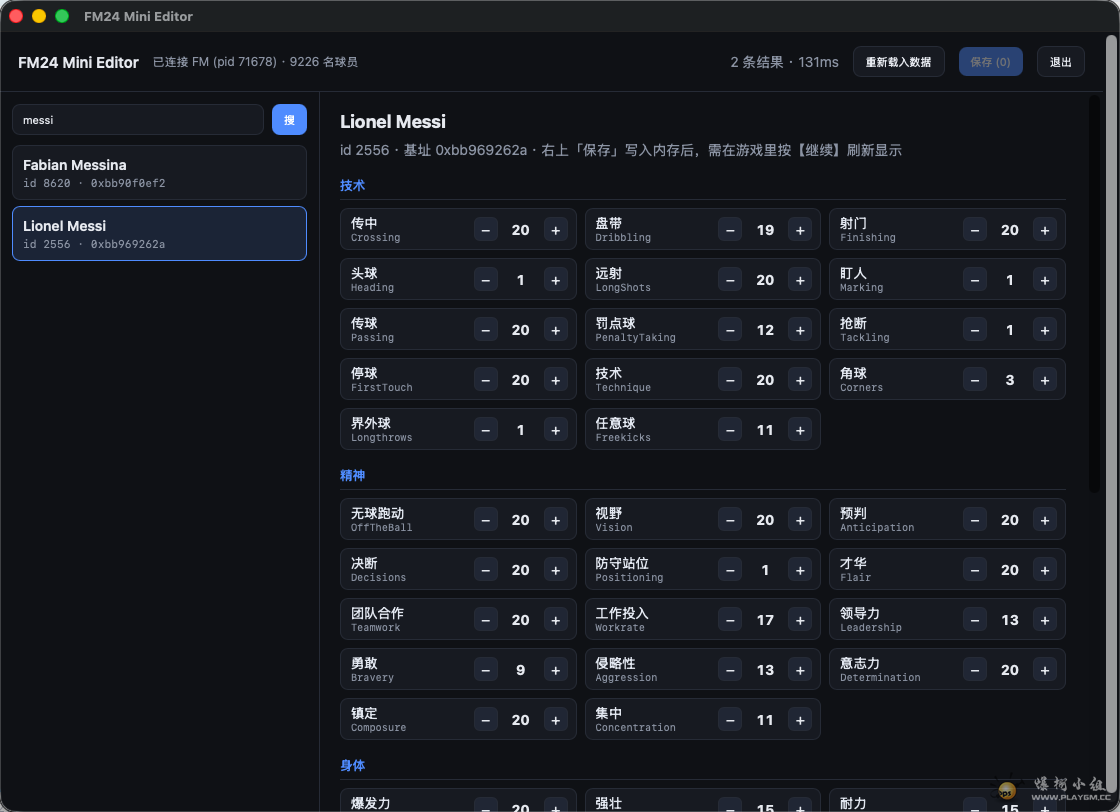Increase the Passing (传球) value
Image resolution: width=1120 pixels, height=812 pixels.
tap(556, 330)
